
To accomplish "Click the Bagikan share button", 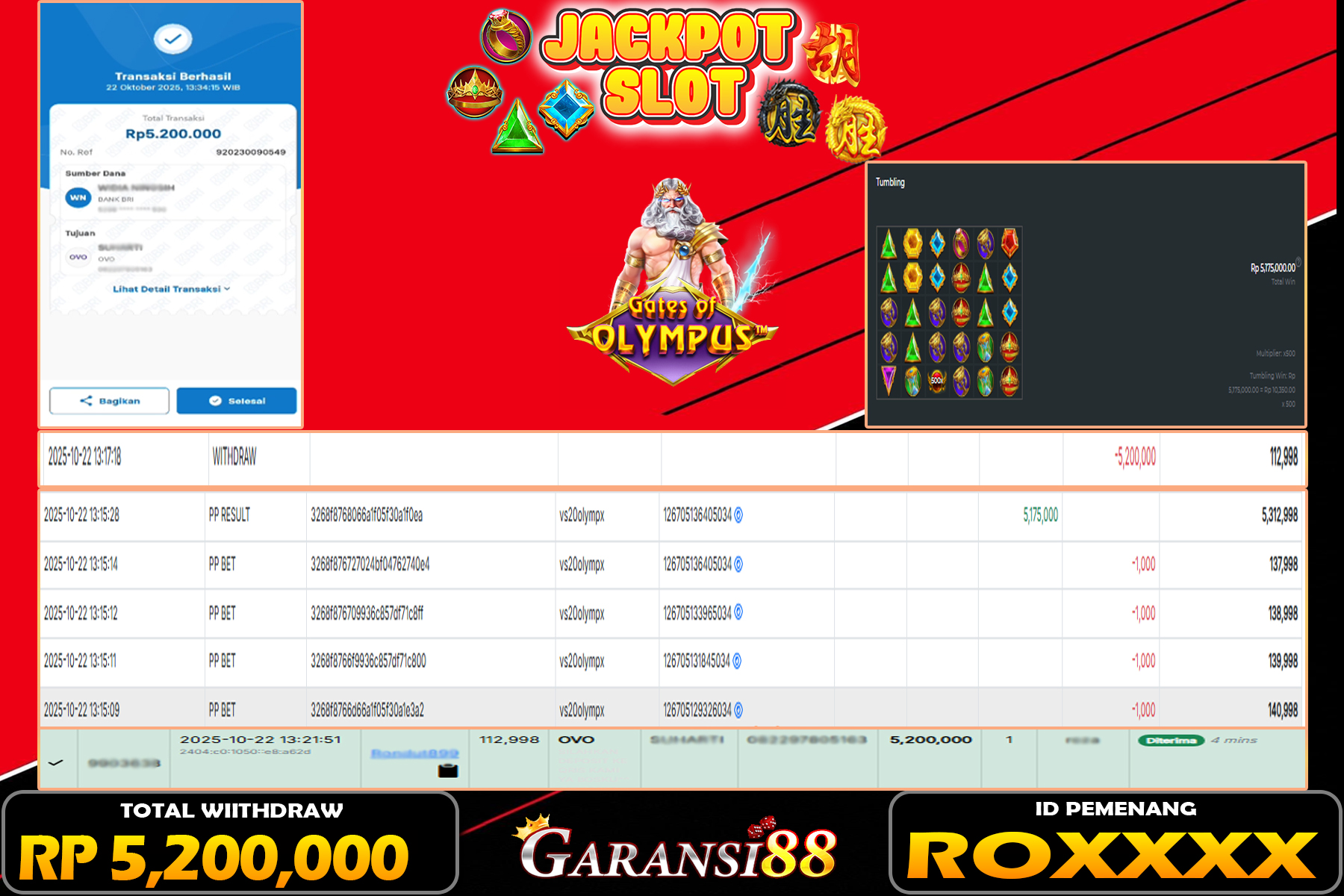I will 109,401.
